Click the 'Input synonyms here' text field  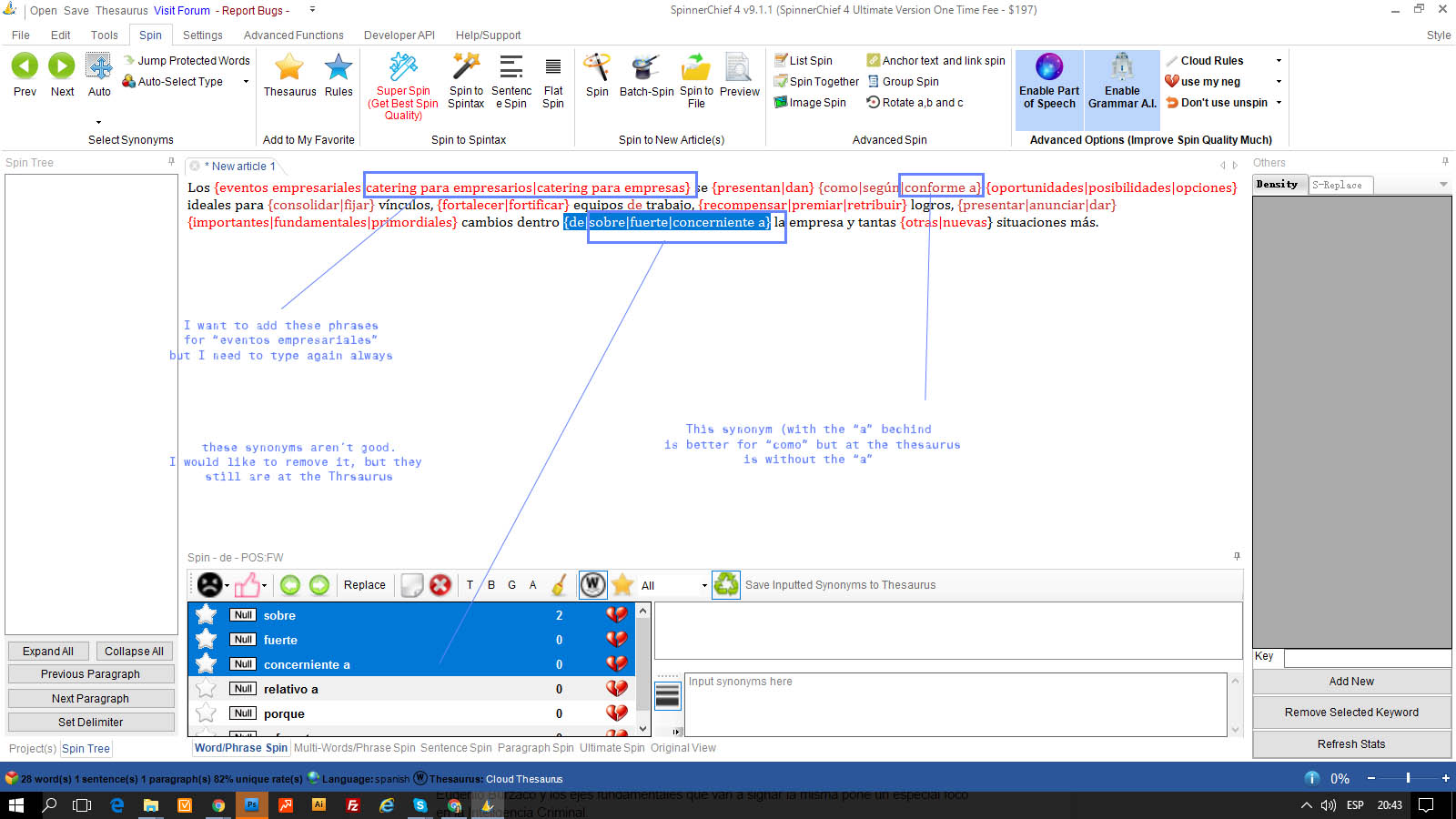click(x=955, y=703)
